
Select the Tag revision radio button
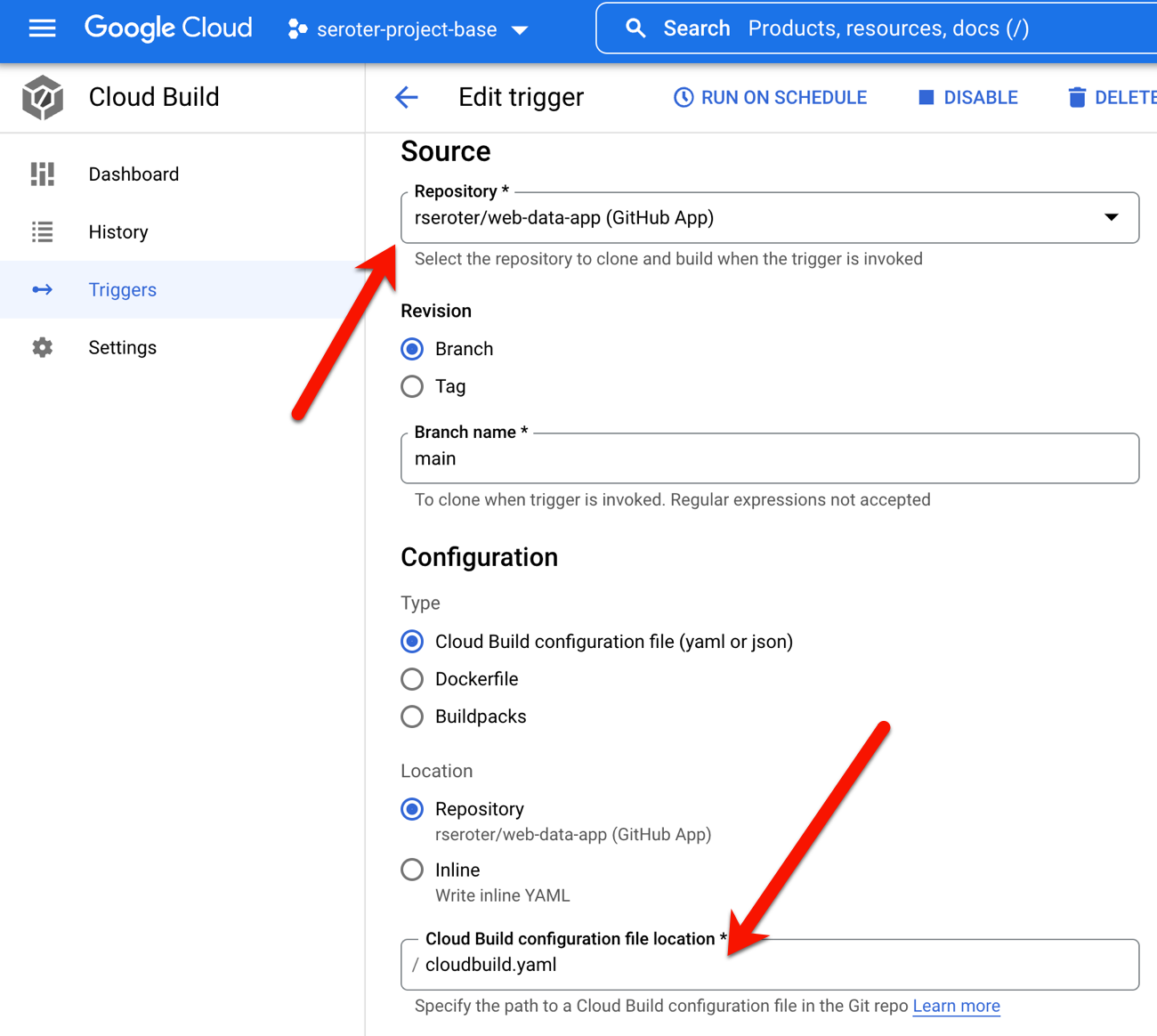click(x=412, y=386)
